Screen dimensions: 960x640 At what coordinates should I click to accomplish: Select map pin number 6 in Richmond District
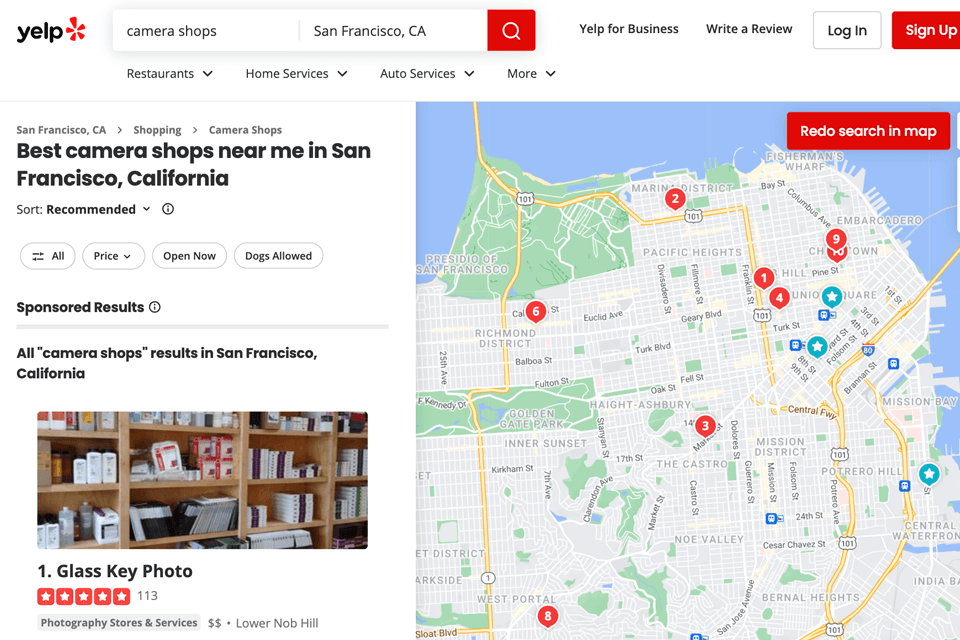click(x=536, y=312)
